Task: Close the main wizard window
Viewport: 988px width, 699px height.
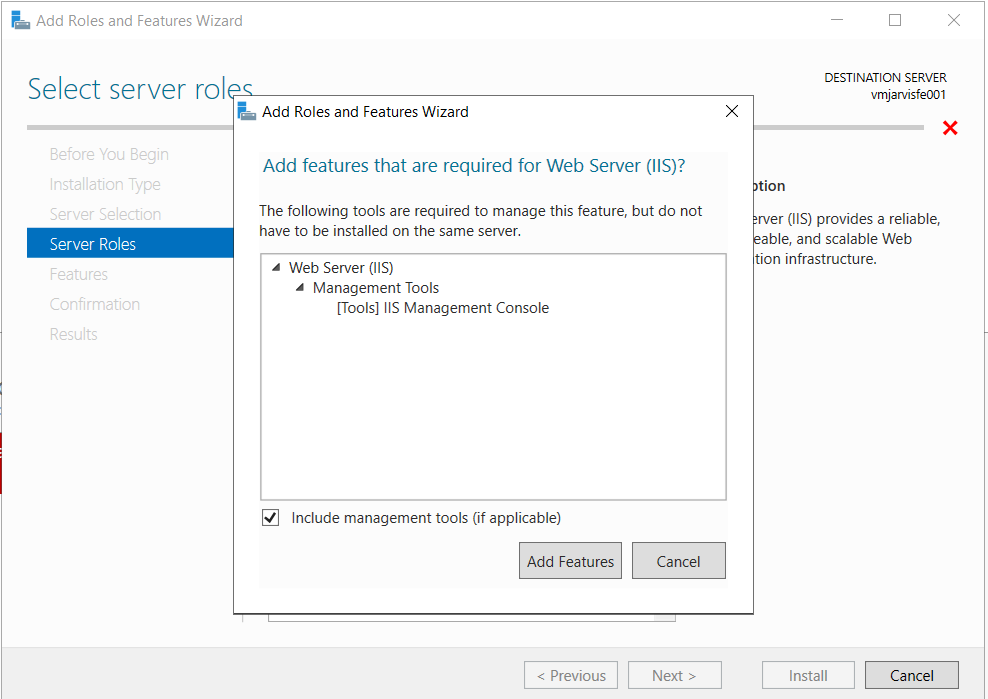Action: [x=954, y=20]
